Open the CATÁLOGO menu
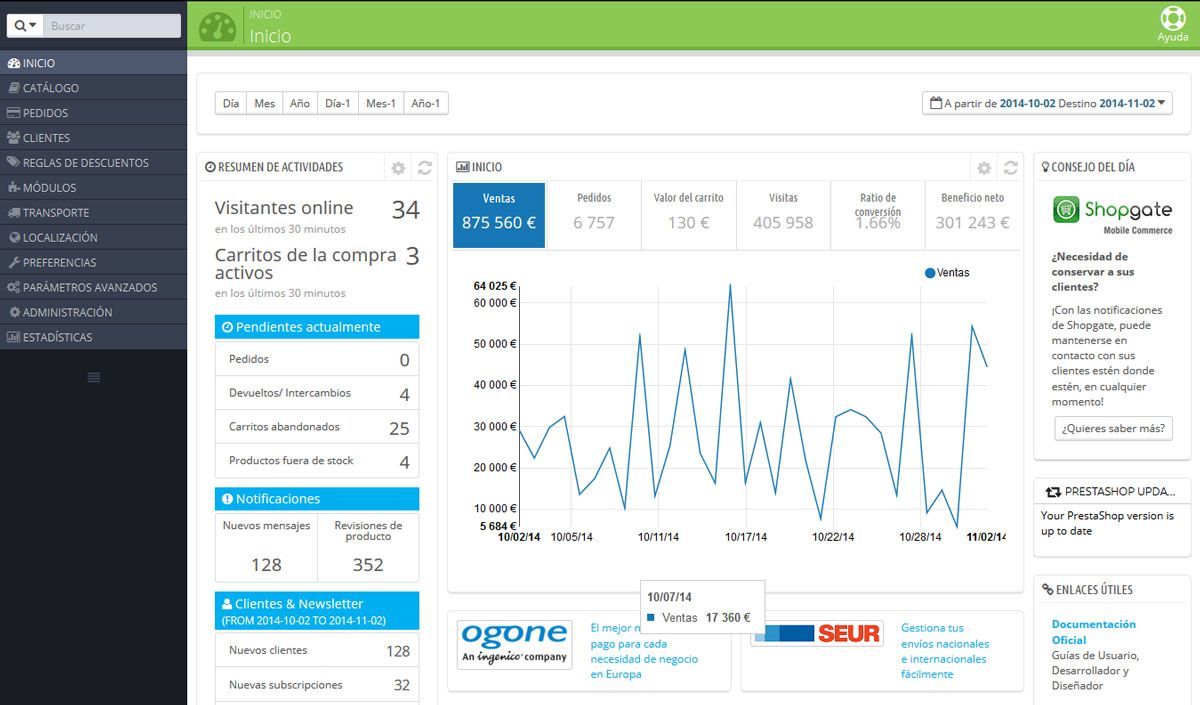This screenshot has height=705, width=1200. [x=93, y=88]
